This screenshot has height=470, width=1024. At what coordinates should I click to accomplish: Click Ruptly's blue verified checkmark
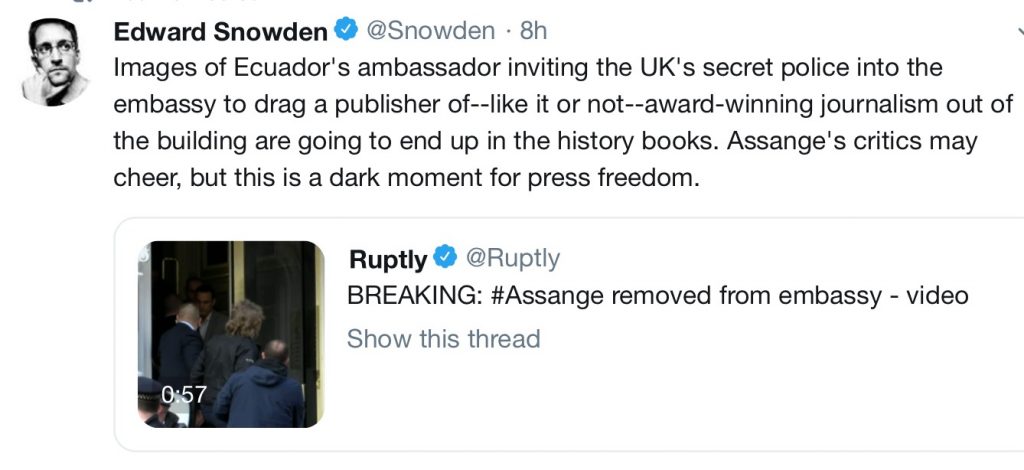[x=445, y=258]
